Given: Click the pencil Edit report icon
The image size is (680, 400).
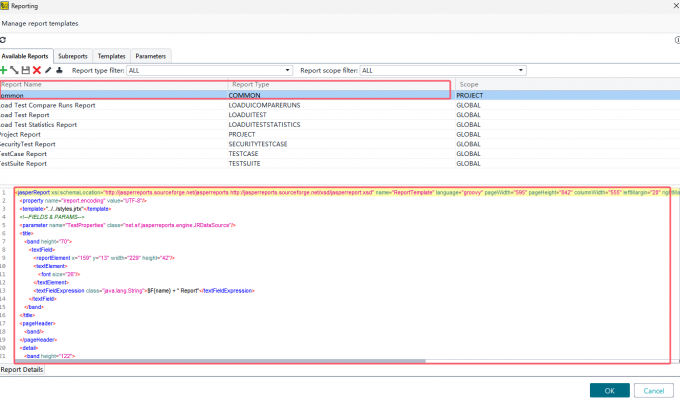Looking at the screenshot, I should point(47,70).
